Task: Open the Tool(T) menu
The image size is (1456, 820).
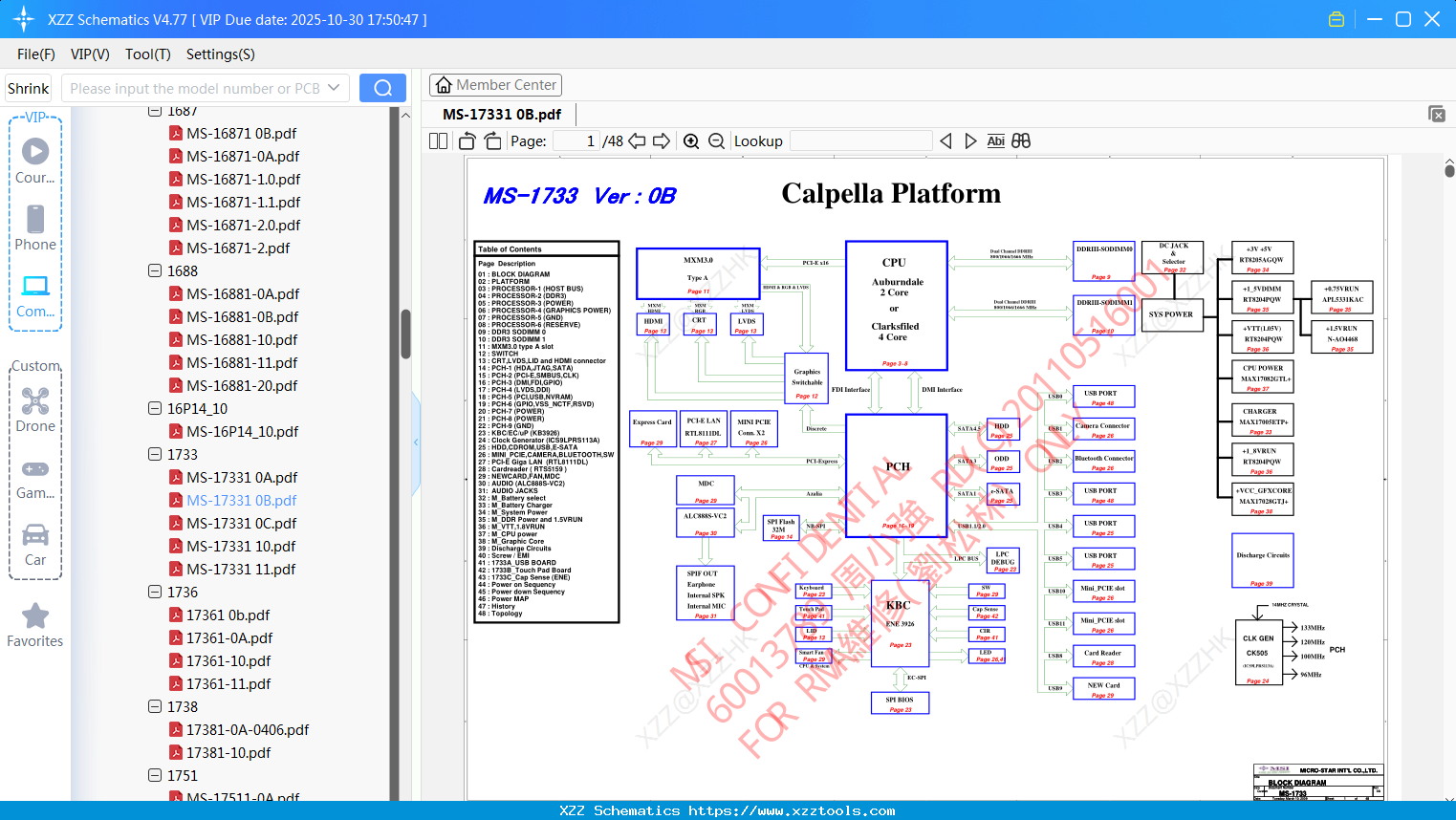Action: click(148, 54)
